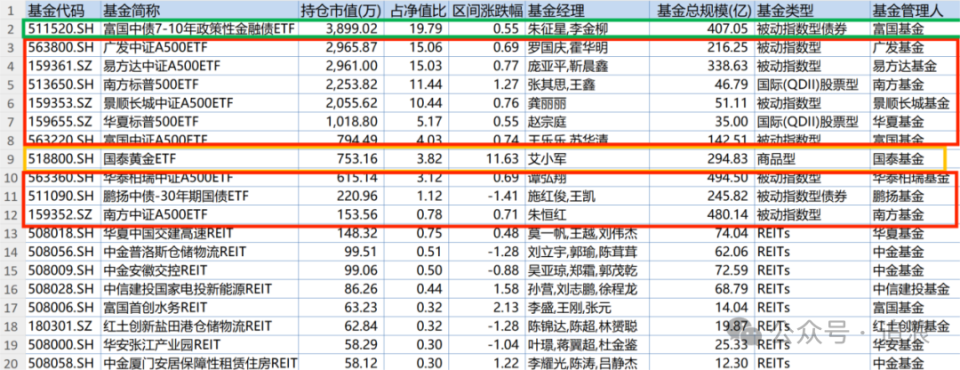The image size is (960, 370).
Task: Click fund name 红土创新盐田港仓储物流REIT
Action: (200, 326)
